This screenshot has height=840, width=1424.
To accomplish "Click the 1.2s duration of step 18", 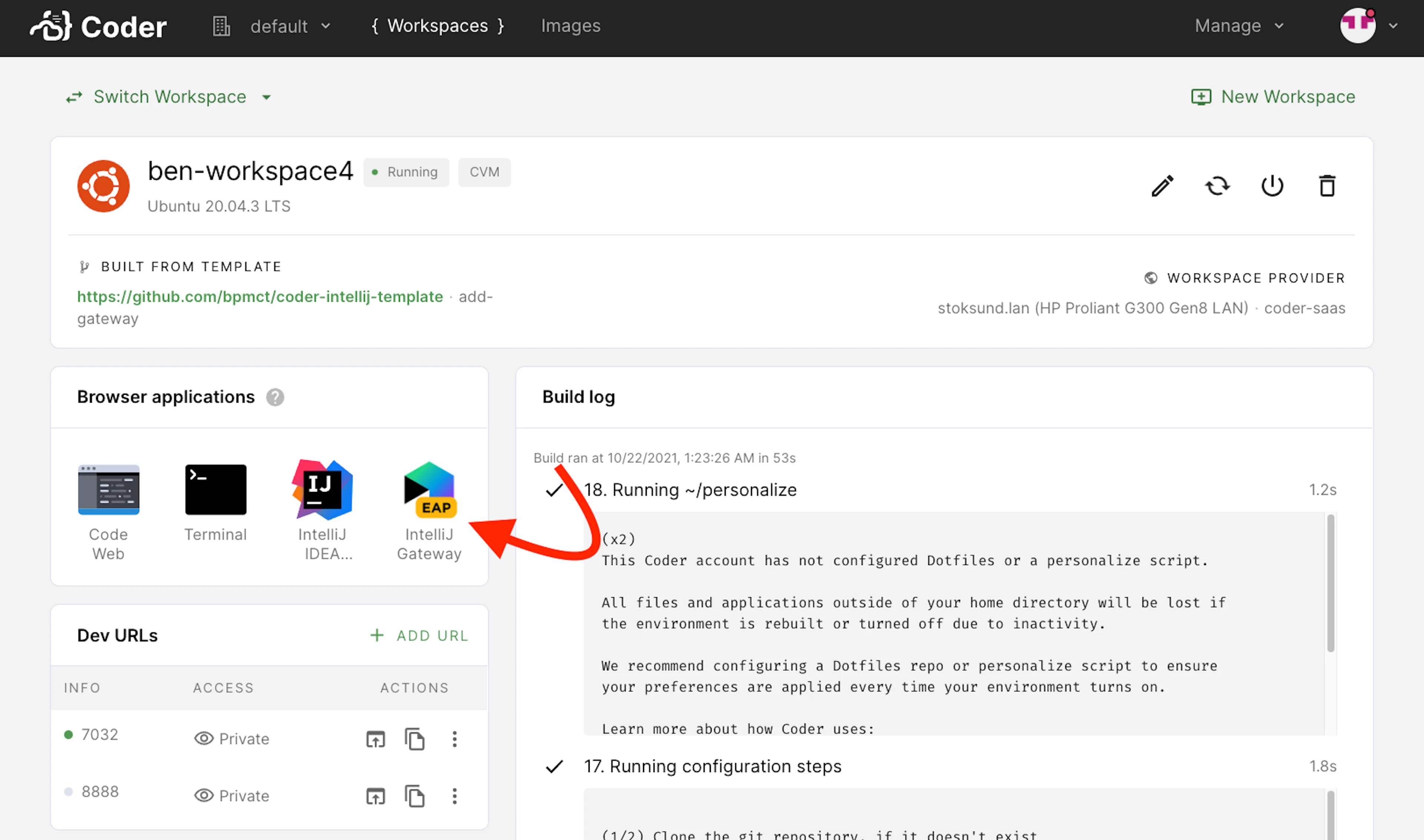I will (x=1323, y=490).
